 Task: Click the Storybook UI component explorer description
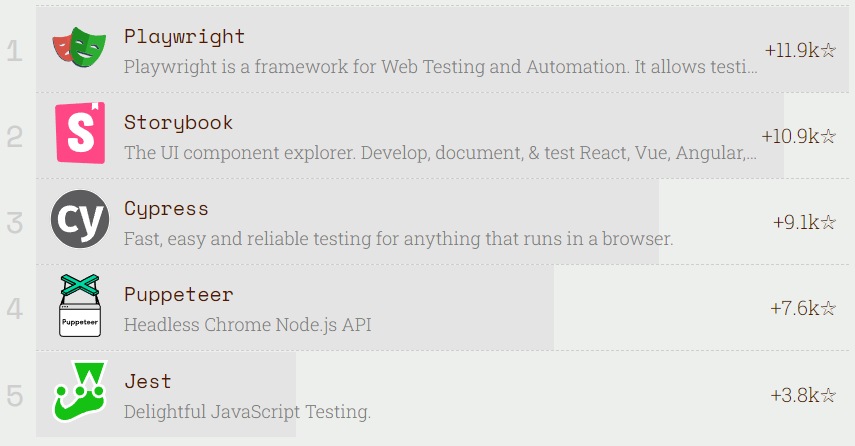pos(440,154)
